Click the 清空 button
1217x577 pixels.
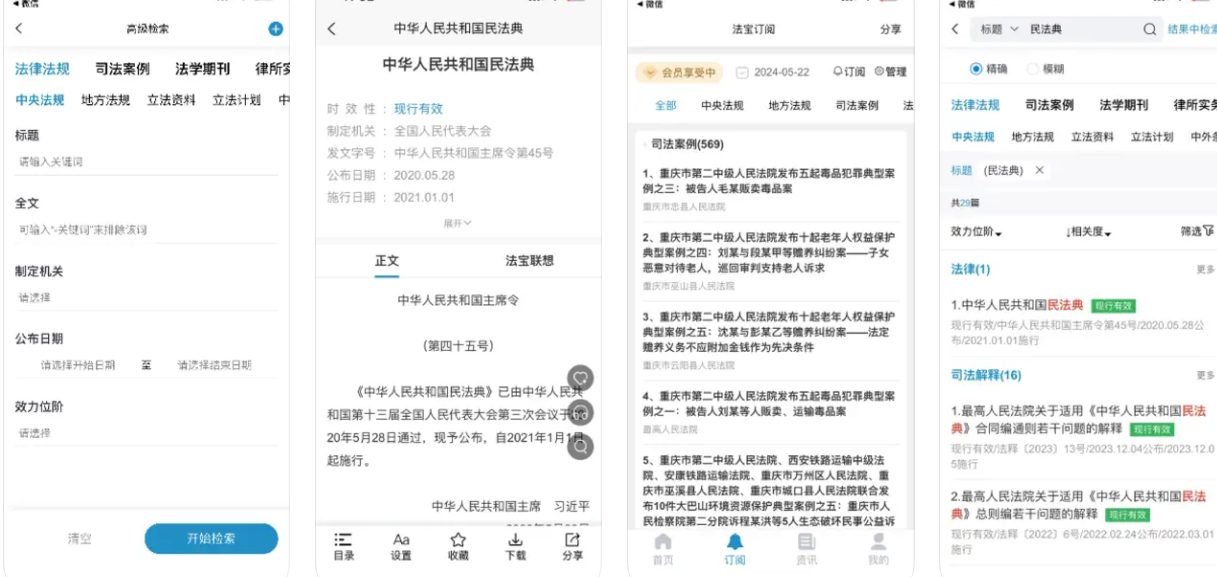click(79, 538)
